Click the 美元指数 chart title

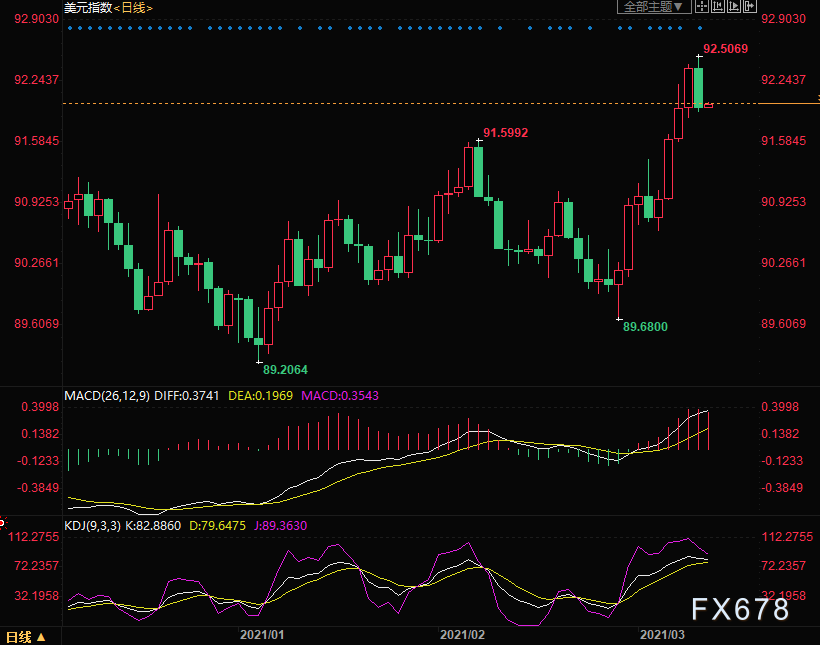pos(88,8)
